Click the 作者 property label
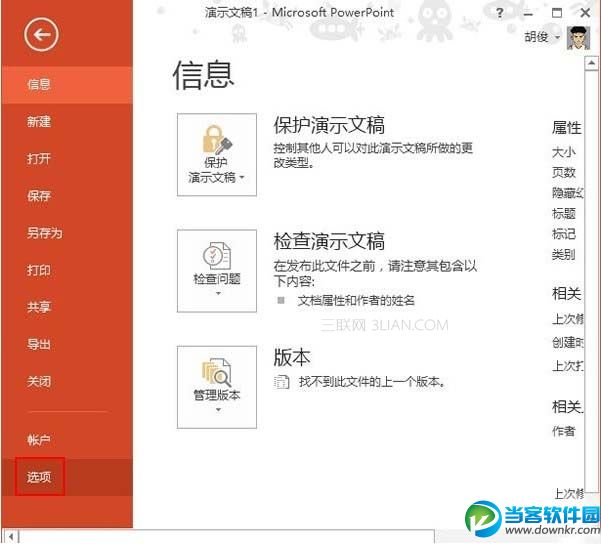This screenshot has height=544, width=601. click(563, 431)
